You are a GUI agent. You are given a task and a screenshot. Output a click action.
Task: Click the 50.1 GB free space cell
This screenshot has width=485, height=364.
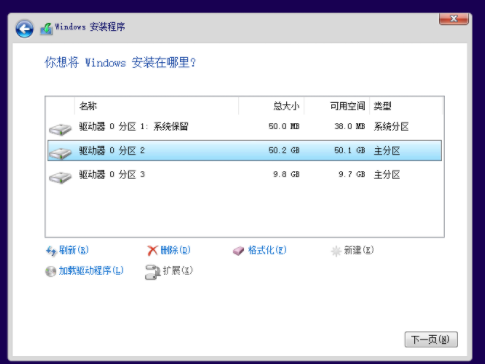(x=350, y=150)
